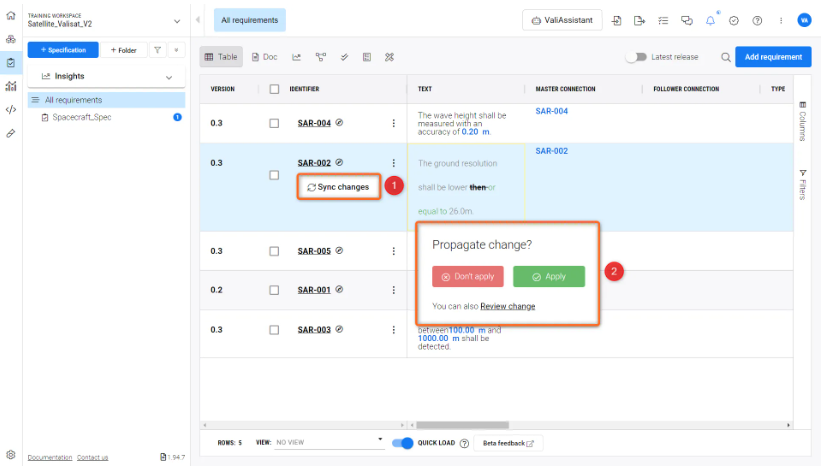Switch to Table view
The image size is (822, 476).
[221, 57]
